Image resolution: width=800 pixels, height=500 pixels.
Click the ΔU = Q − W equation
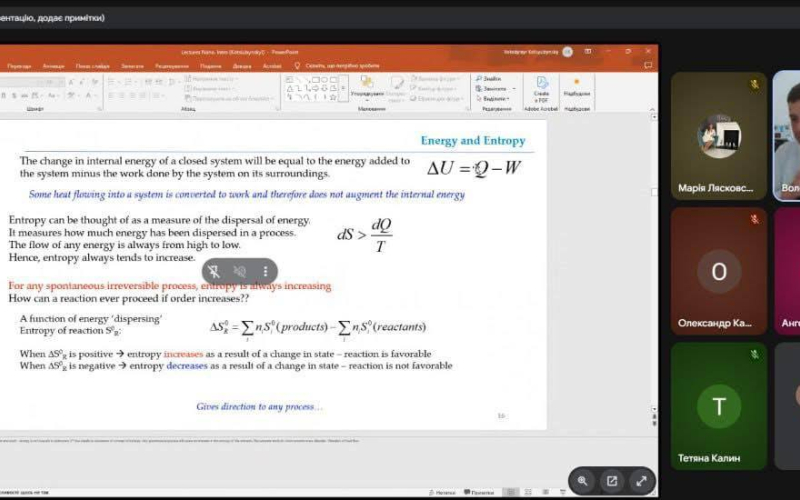pyautogui.click(x=474, y=168)
